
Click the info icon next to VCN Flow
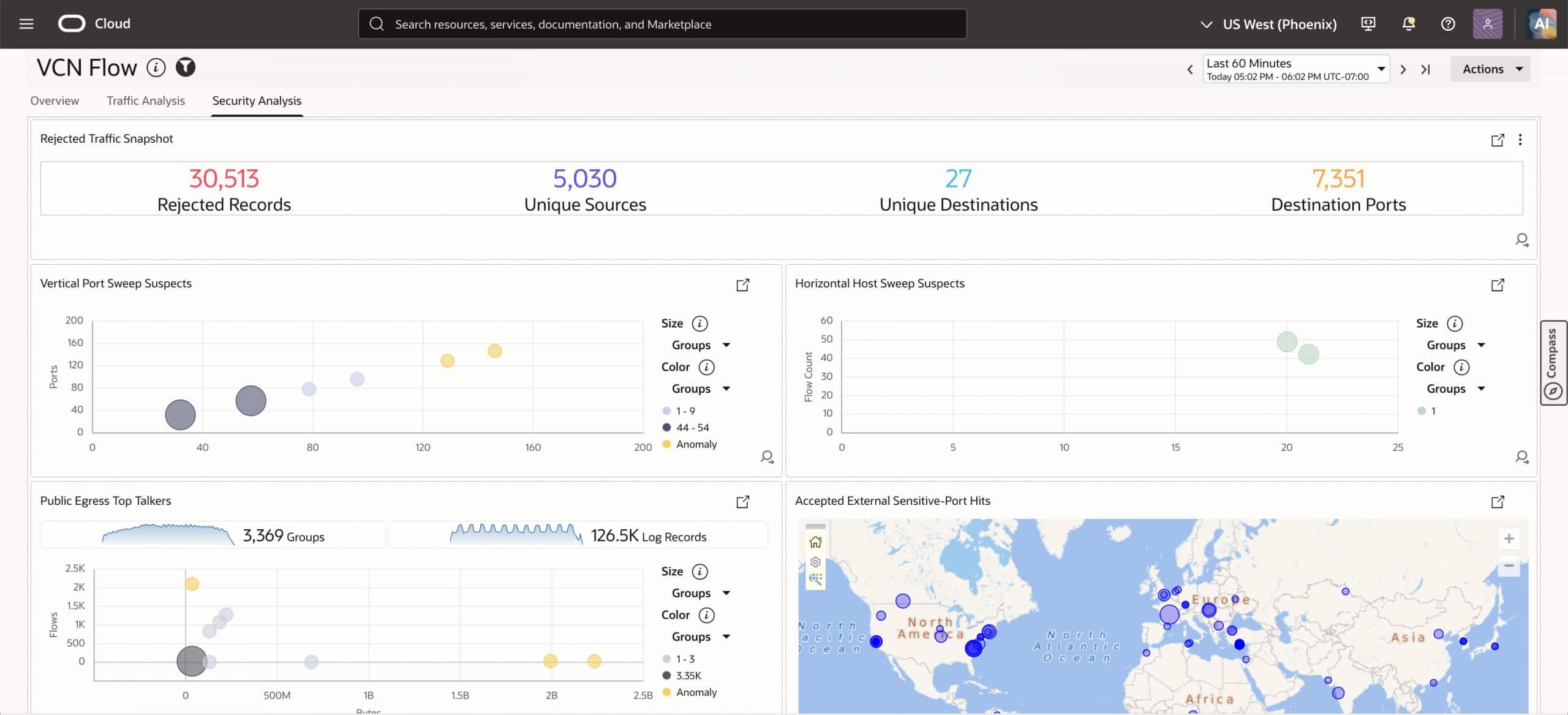coord(156,67)
